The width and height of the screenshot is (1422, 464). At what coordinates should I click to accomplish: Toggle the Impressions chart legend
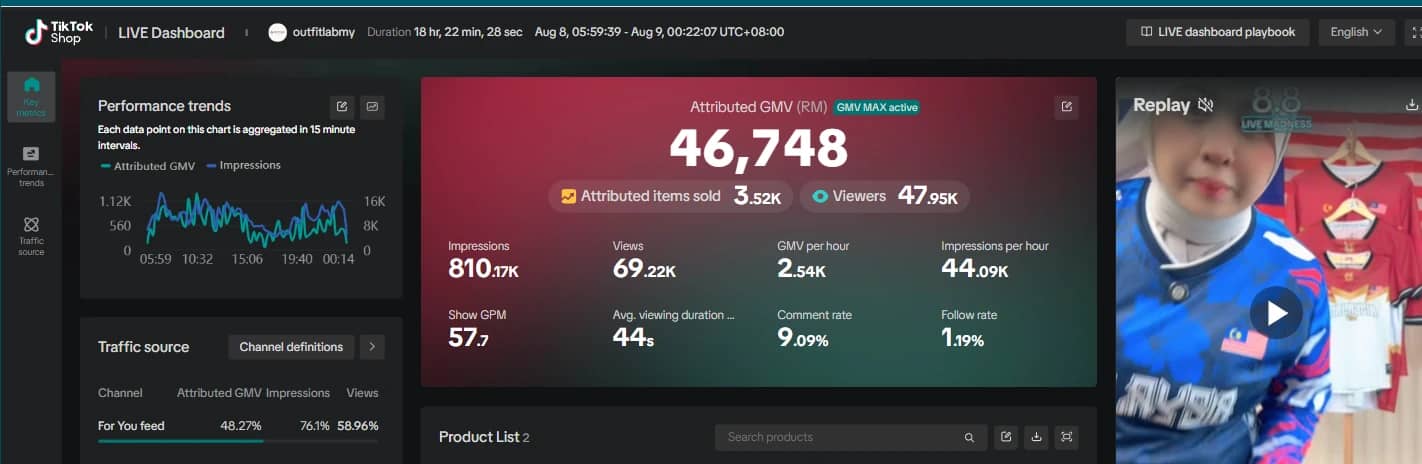click(243, 165)
